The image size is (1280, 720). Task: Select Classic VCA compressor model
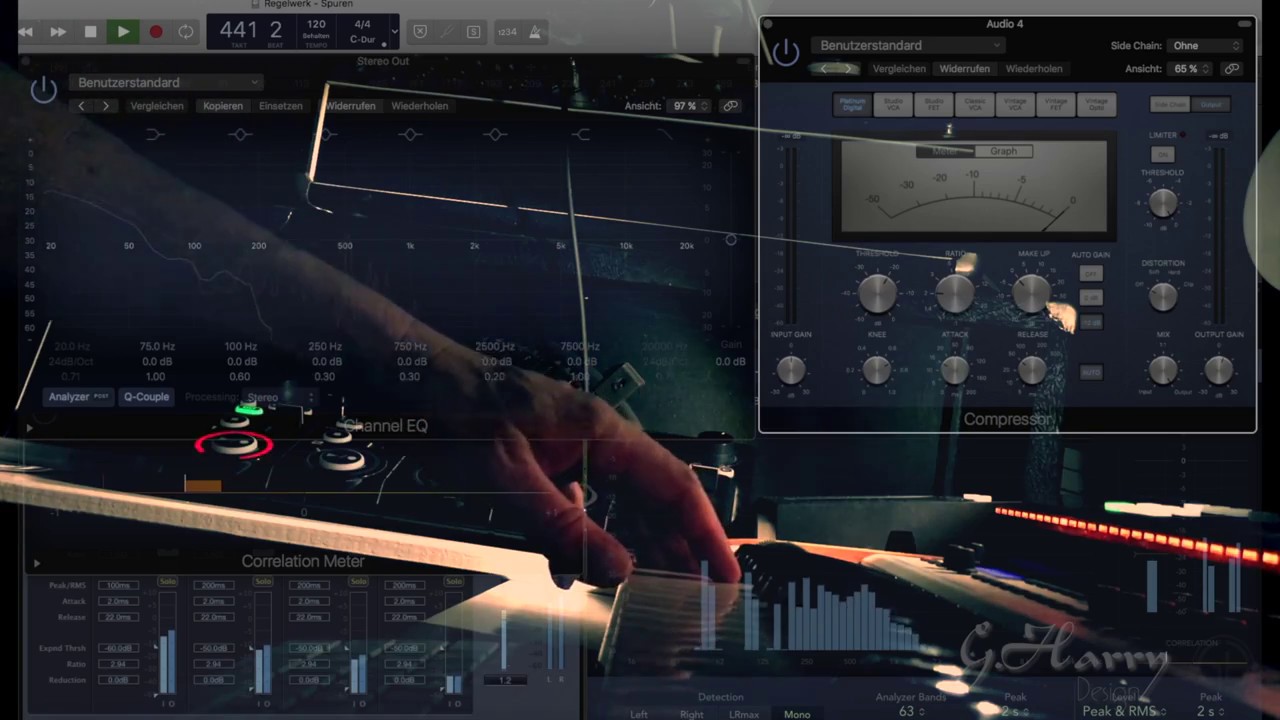coord(974,104)
